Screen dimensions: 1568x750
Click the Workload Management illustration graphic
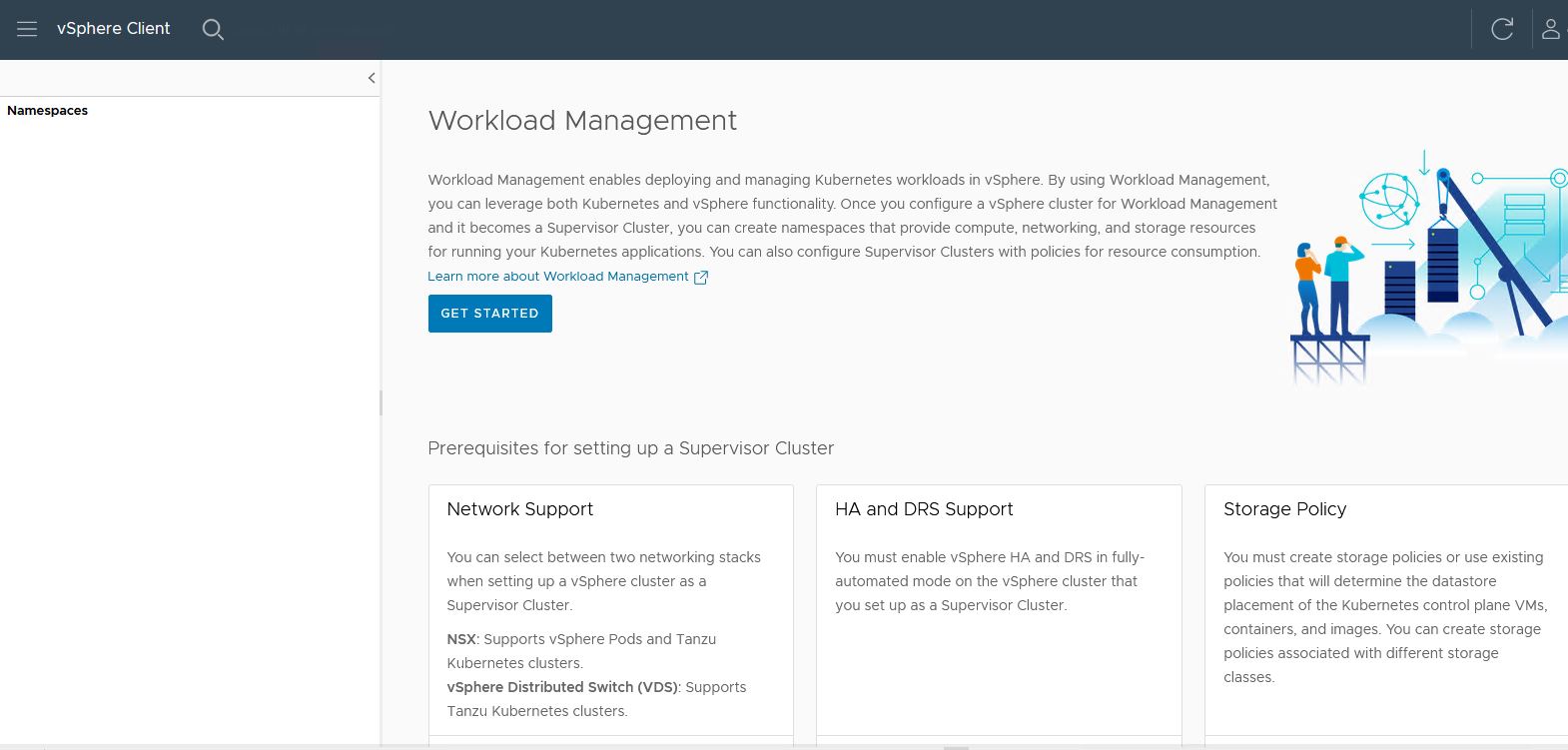tap(1428, 268)
